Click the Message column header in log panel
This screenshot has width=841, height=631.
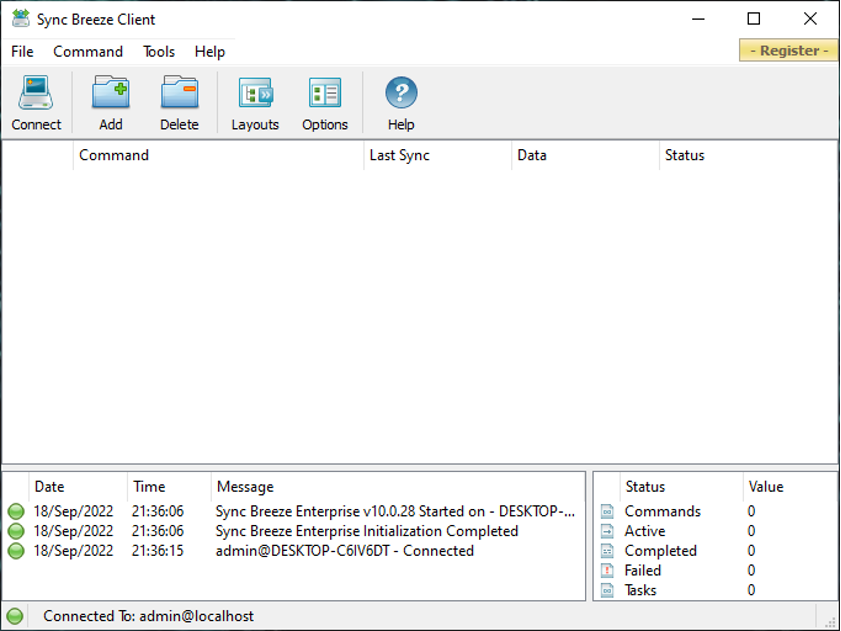tap(397, 487)
